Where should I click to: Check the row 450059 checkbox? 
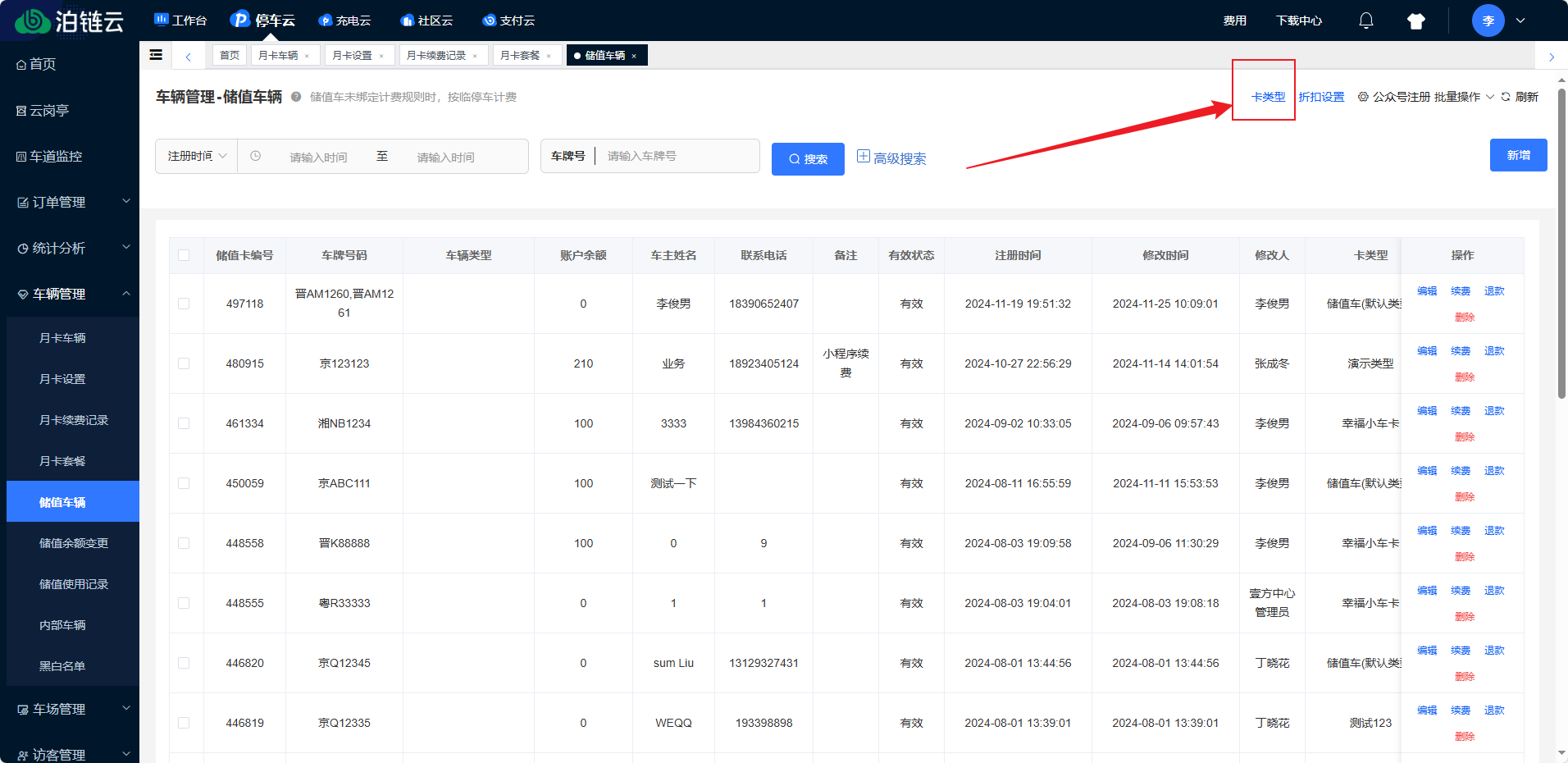point(184,483)
